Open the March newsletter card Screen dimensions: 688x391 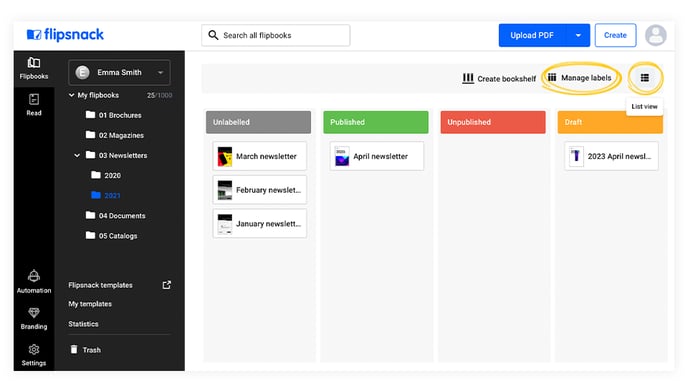(260, 156)
